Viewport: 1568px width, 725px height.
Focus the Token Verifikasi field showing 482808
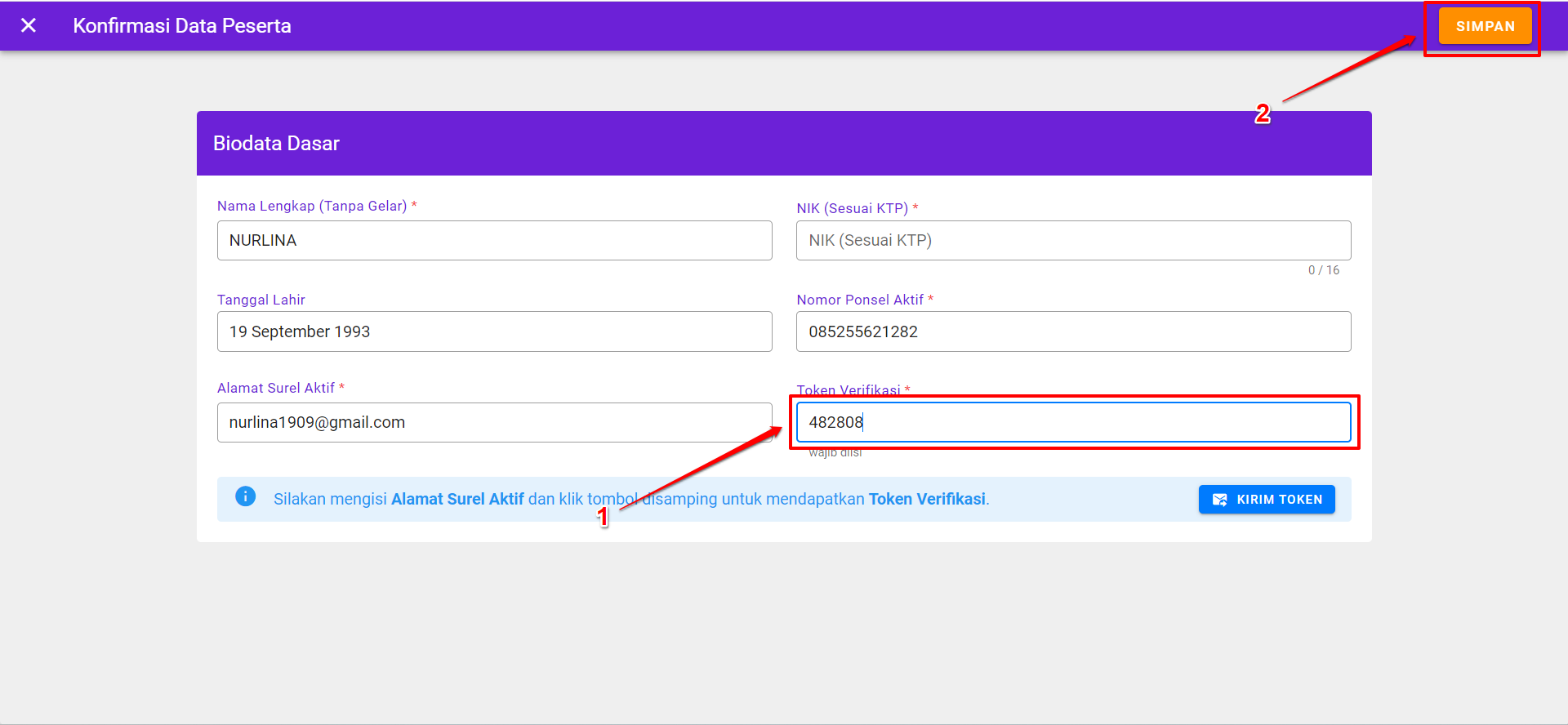[1072, 422]
